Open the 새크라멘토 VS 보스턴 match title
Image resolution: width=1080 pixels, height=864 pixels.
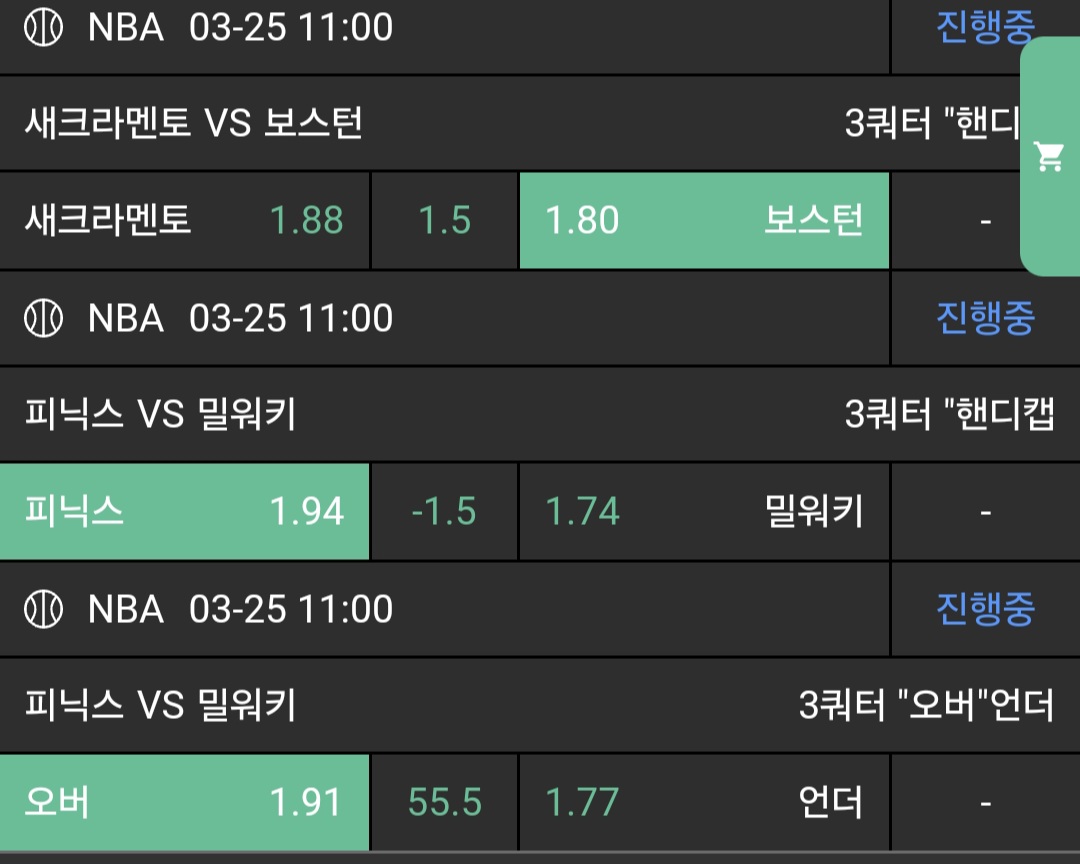194,124
